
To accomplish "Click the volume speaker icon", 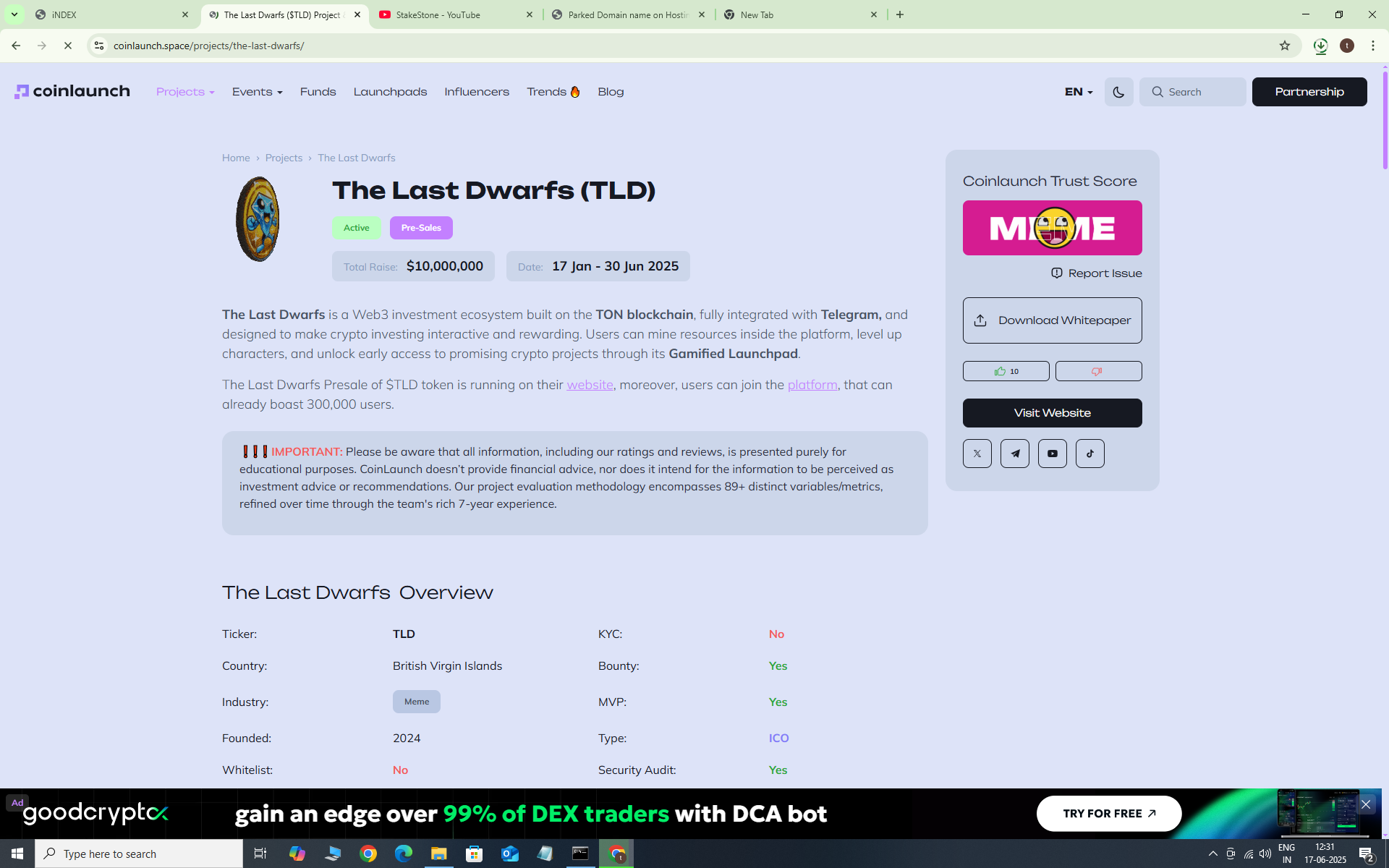I will click(x=1265, y=854).
